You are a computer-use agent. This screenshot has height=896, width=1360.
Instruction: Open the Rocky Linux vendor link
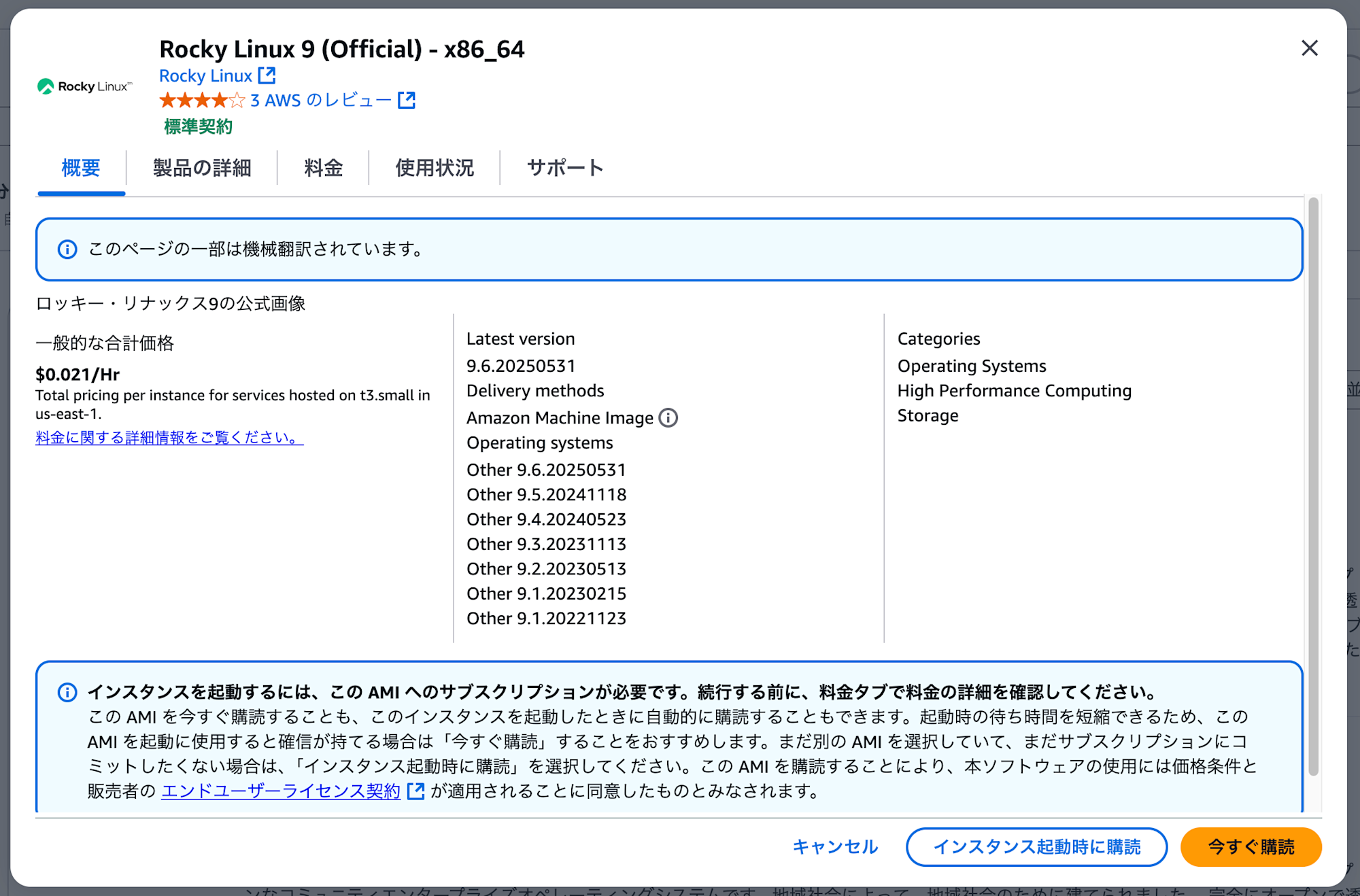[x=205, y=75]
